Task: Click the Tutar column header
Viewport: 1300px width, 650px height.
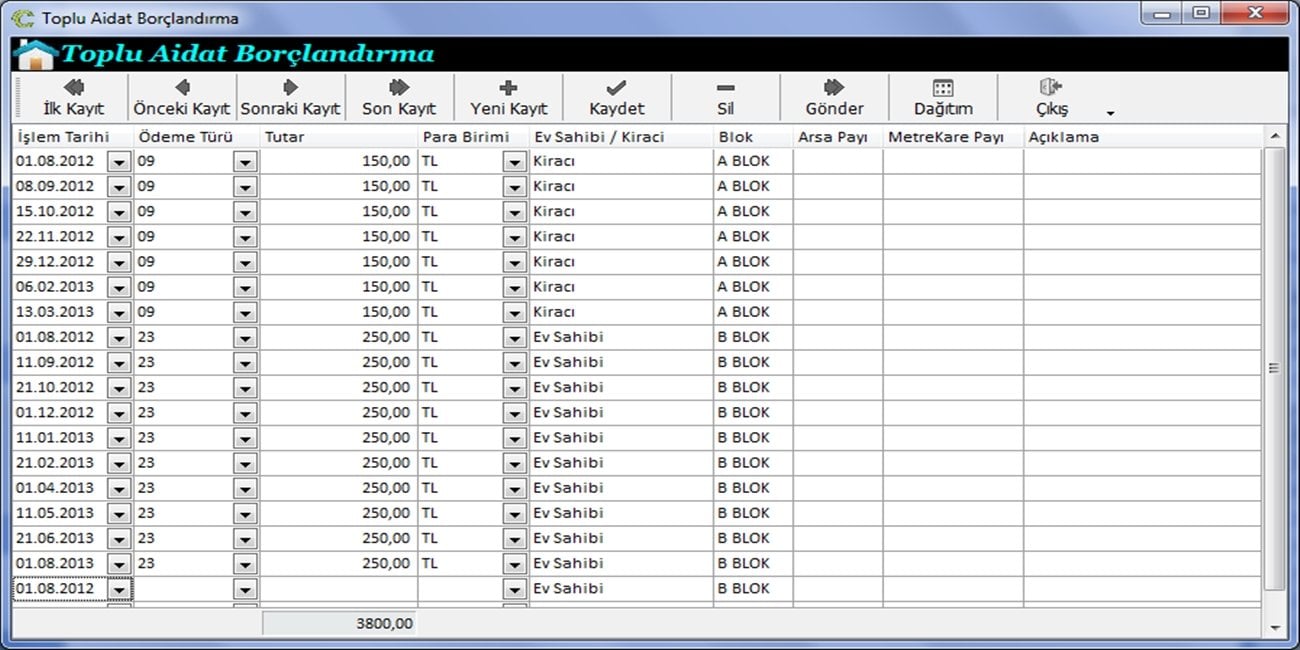Action: 338,137
